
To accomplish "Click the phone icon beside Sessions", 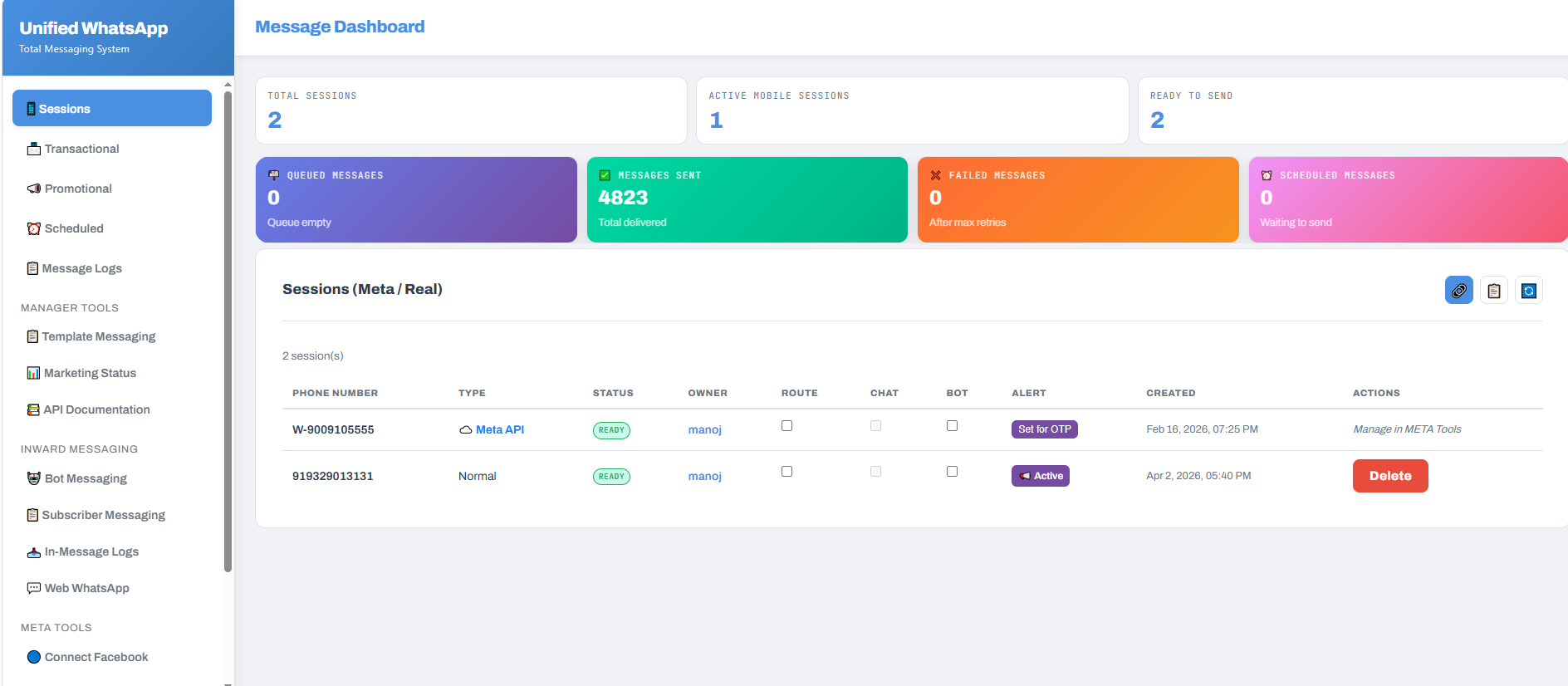I will click(x=32, y=109).
